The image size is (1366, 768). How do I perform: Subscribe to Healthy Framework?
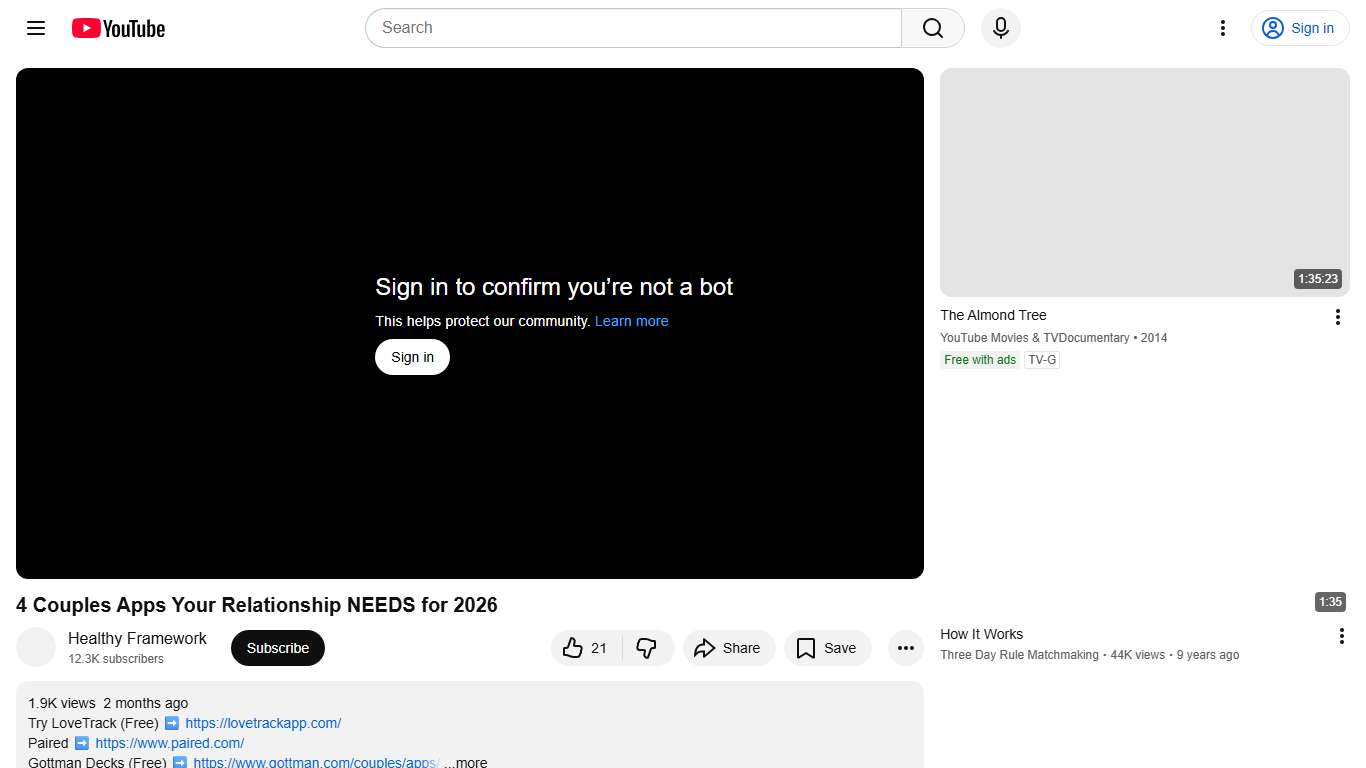277,648
